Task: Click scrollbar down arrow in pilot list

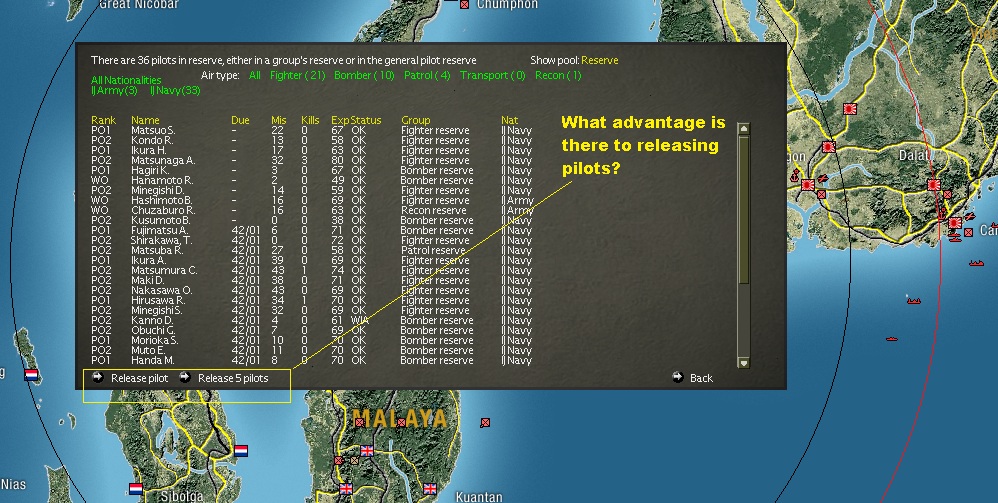Action: point(743,362)
